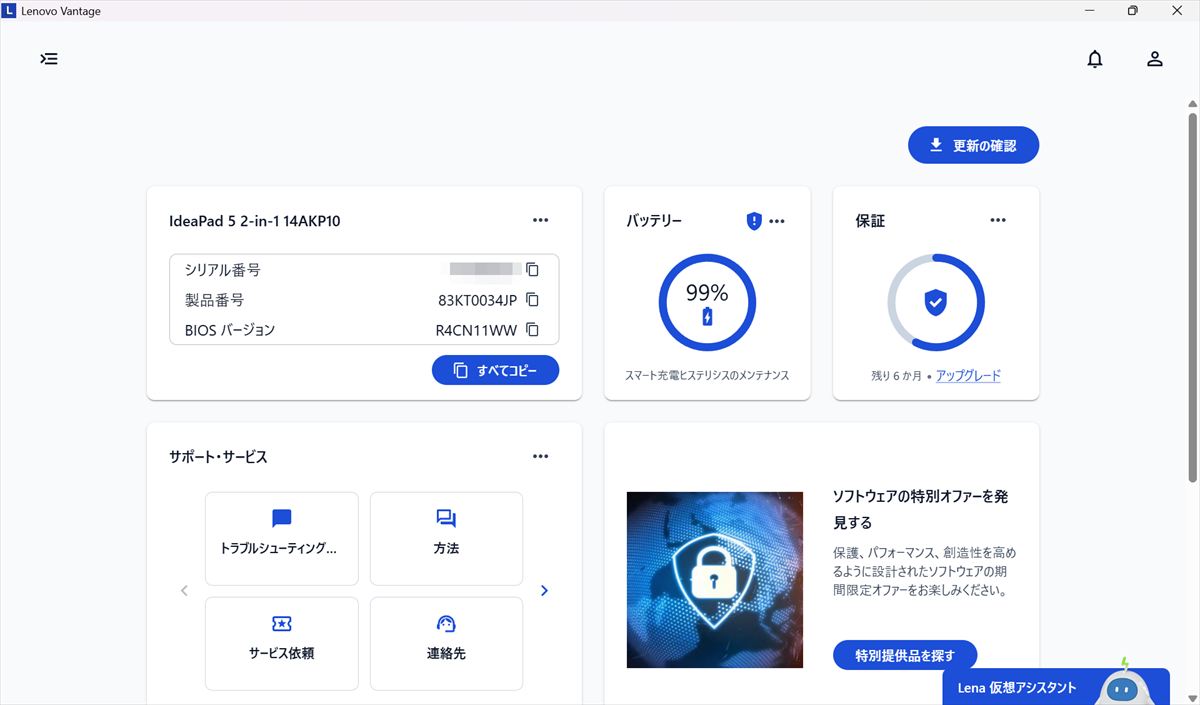Show next support services with right chevron
The width and height of the screenshot is (1200, 705).
[544, 591]
